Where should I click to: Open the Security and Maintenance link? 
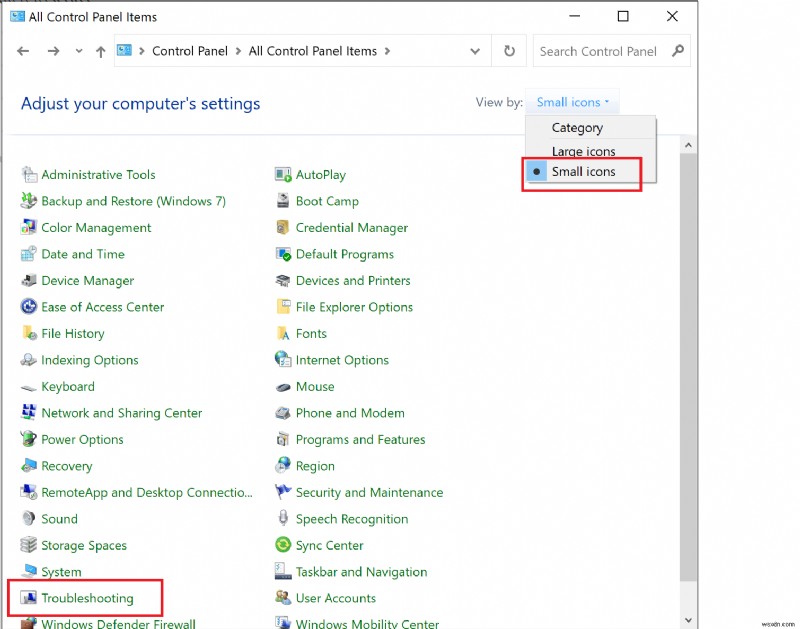click(x=369, y=492)
